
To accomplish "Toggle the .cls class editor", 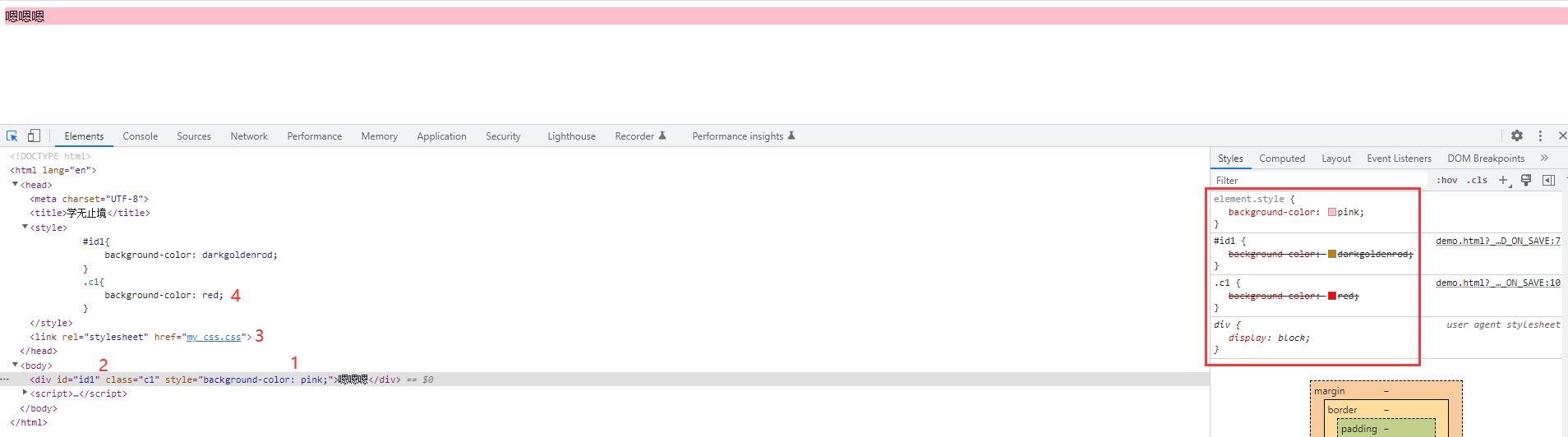I will [x=1478, y=181].
